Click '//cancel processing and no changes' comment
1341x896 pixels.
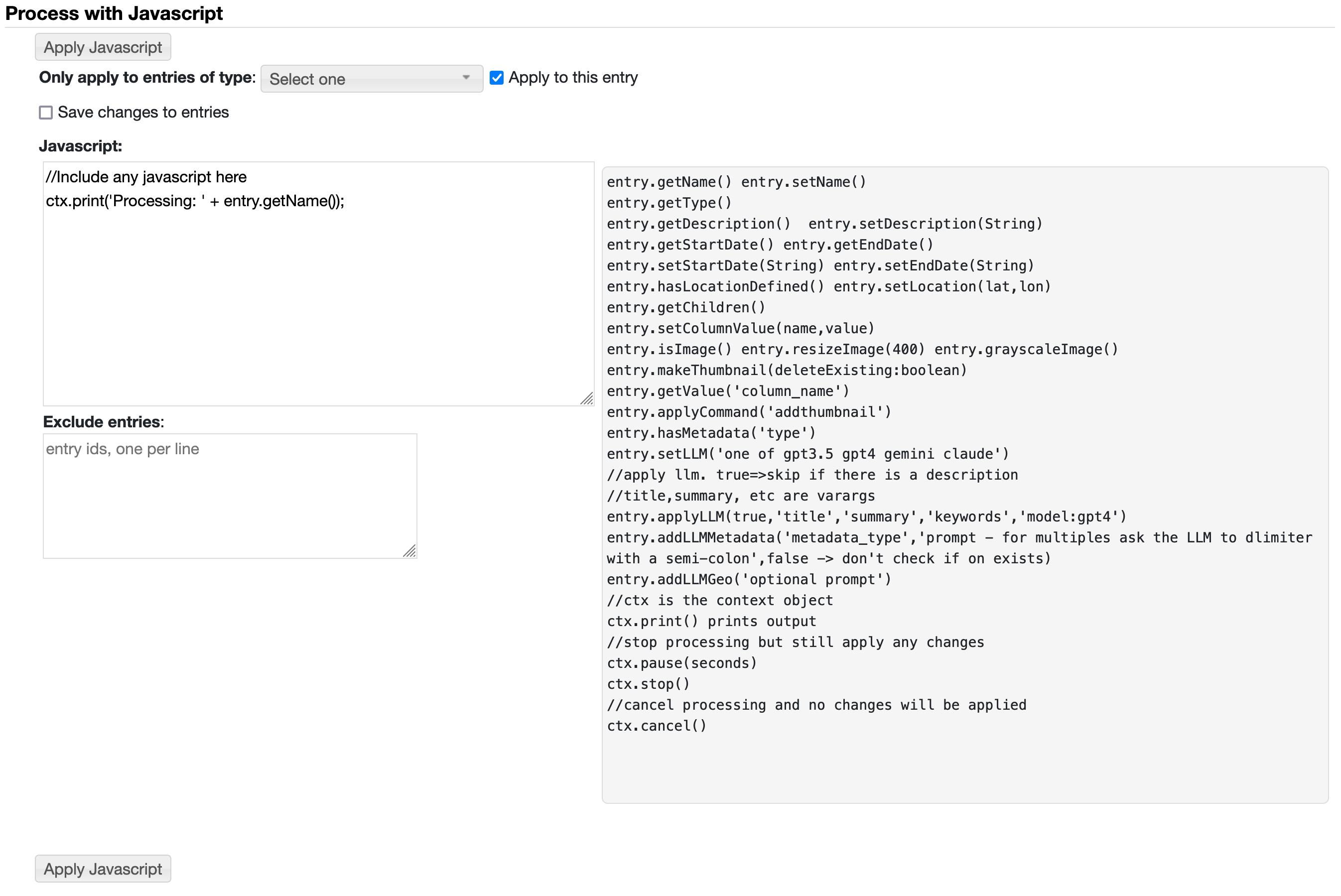coord(816,705)
